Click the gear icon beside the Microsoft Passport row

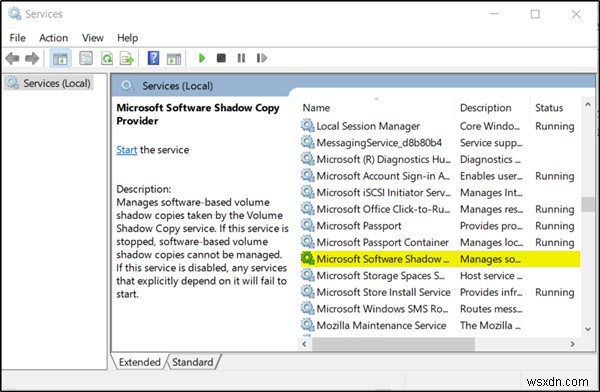point(307,225)
